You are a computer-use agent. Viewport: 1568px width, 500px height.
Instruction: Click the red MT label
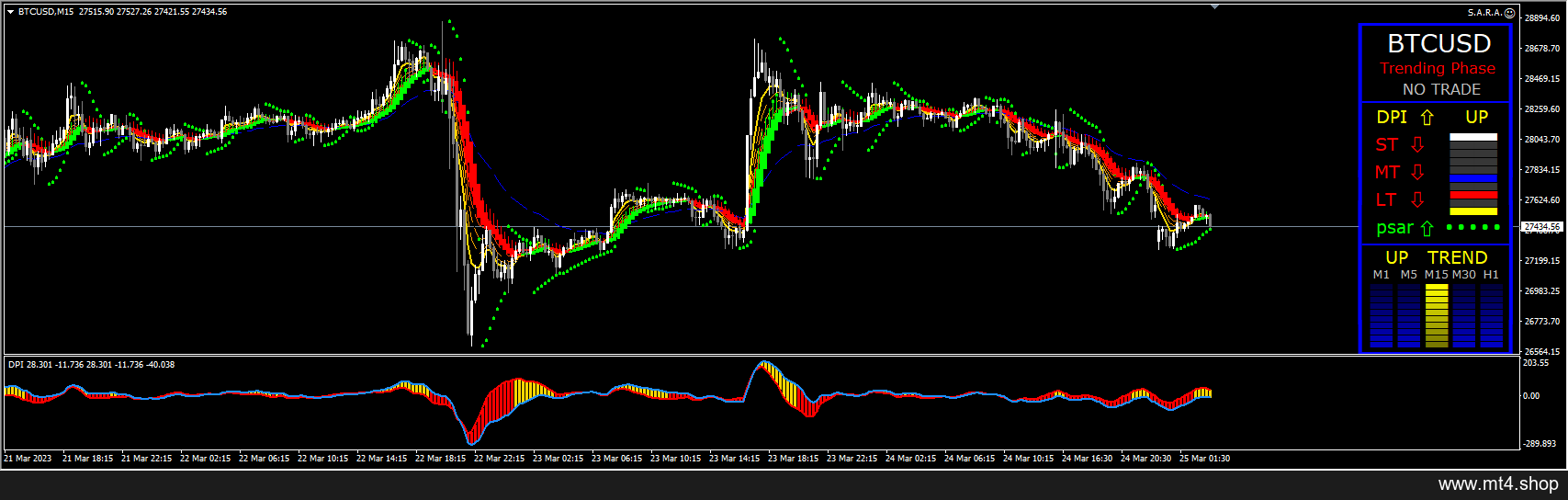click(1388, 172)
